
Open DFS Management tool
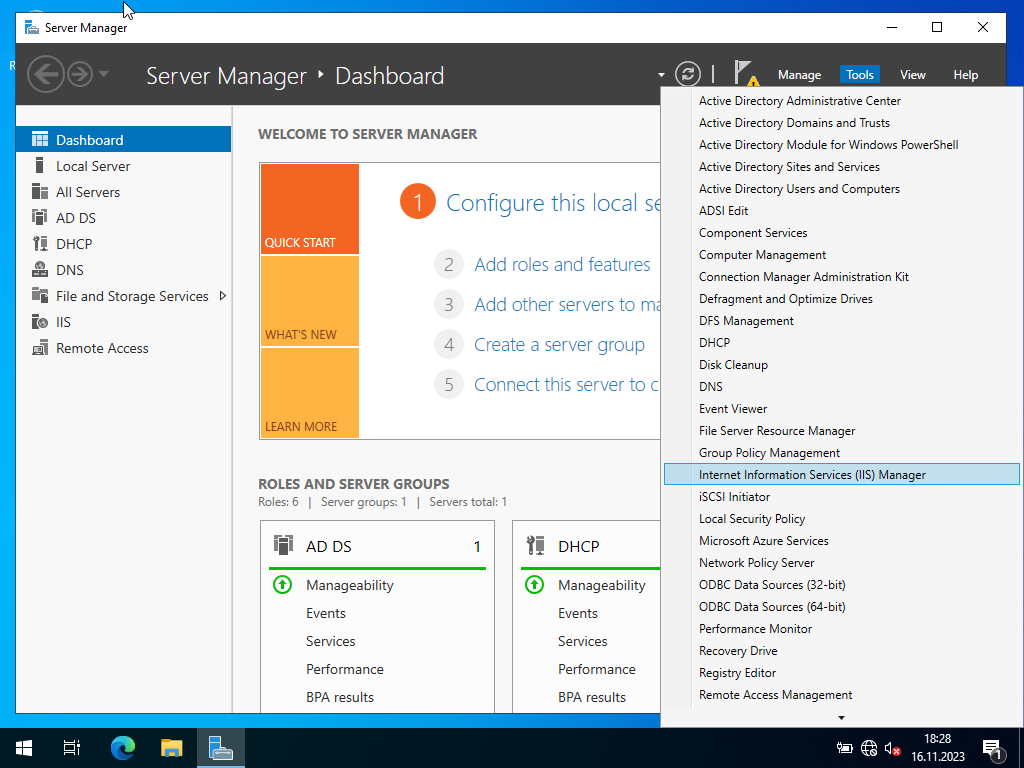pyautogui.click(x=841, y=321)
